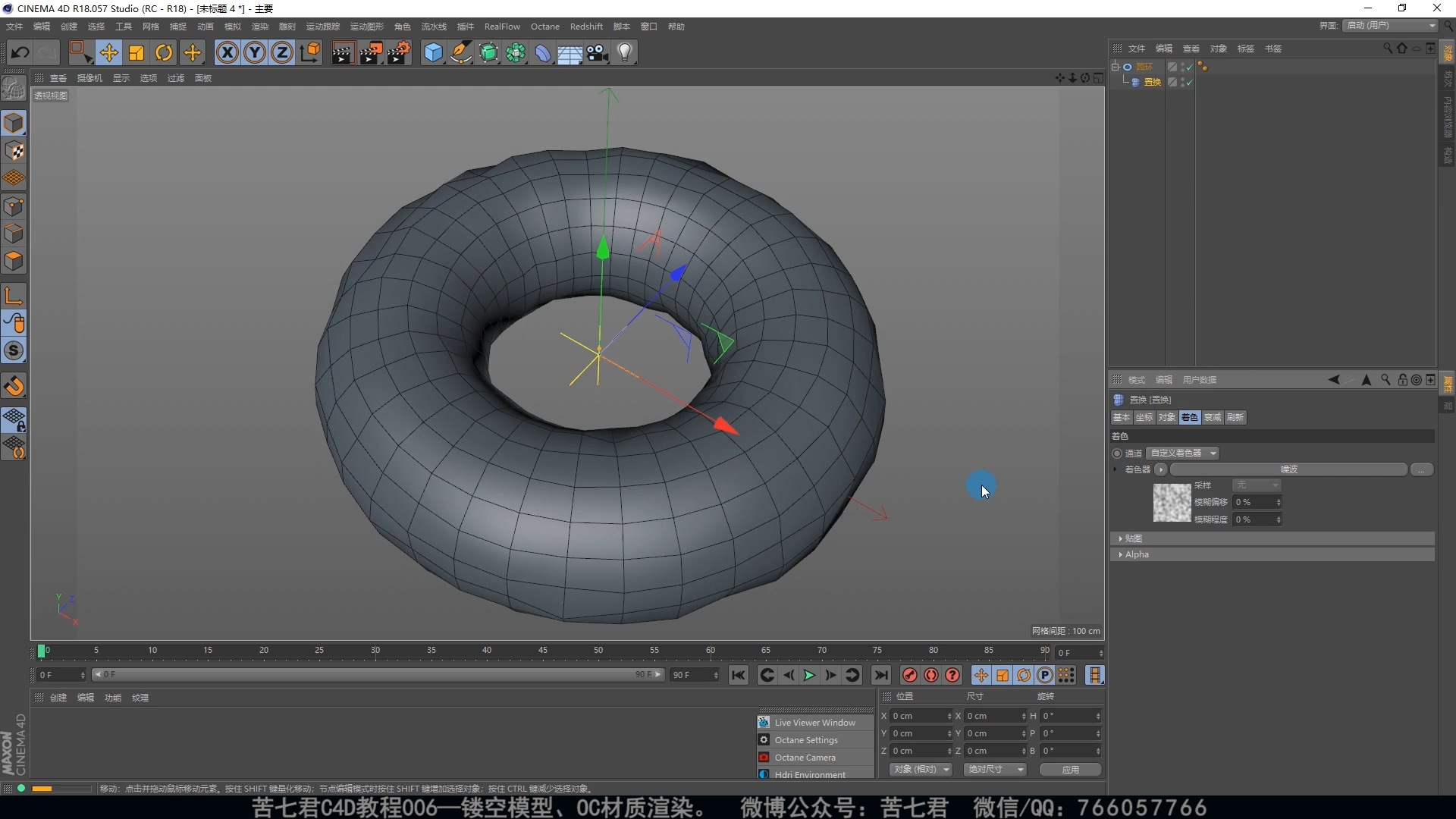Click the record keyframe button
Viewport: 1456px width, 819px height.
(910, 675)
